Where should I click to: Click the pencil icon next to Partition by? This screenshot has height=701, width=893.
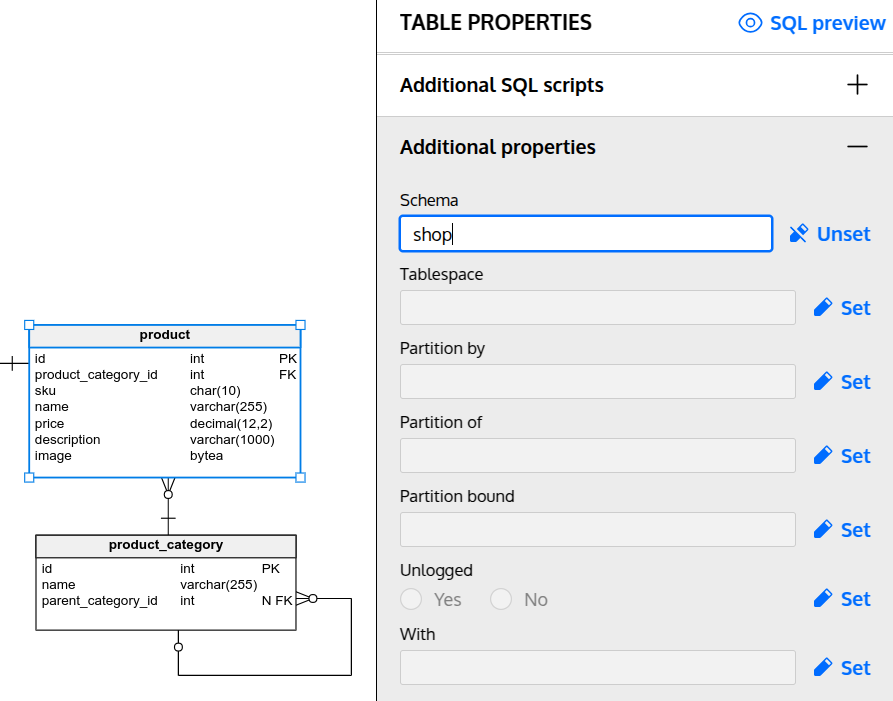(823, 382)
